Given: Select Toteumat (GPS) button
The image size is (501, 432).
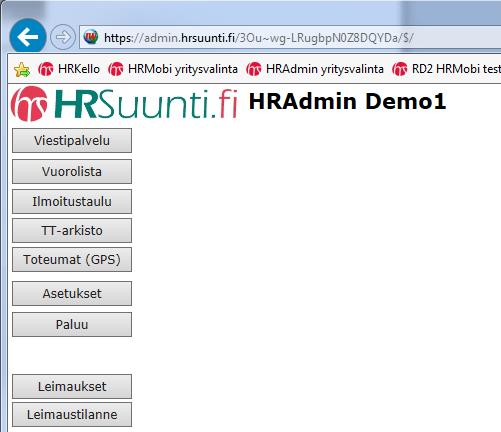Looking at the screenshot, I should coord(72,259).
